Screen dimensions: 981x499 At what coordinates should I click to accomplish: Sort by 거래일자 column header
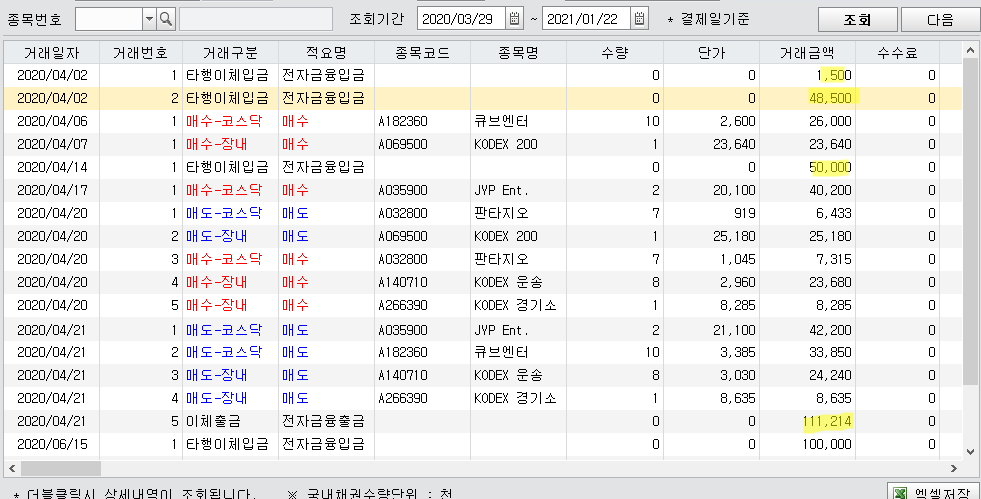coord(51,52)
